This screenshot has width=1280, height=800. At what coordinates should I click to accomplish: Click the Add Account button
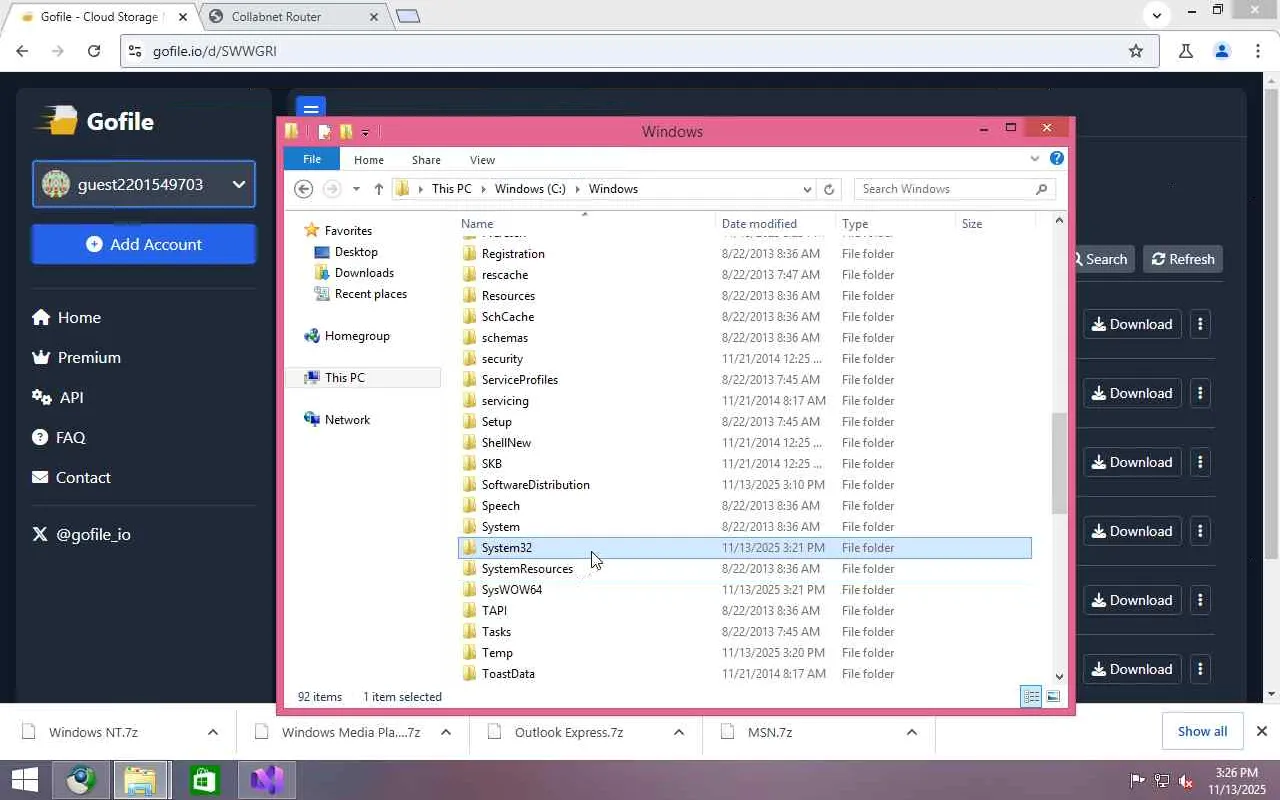coord(144,244)
